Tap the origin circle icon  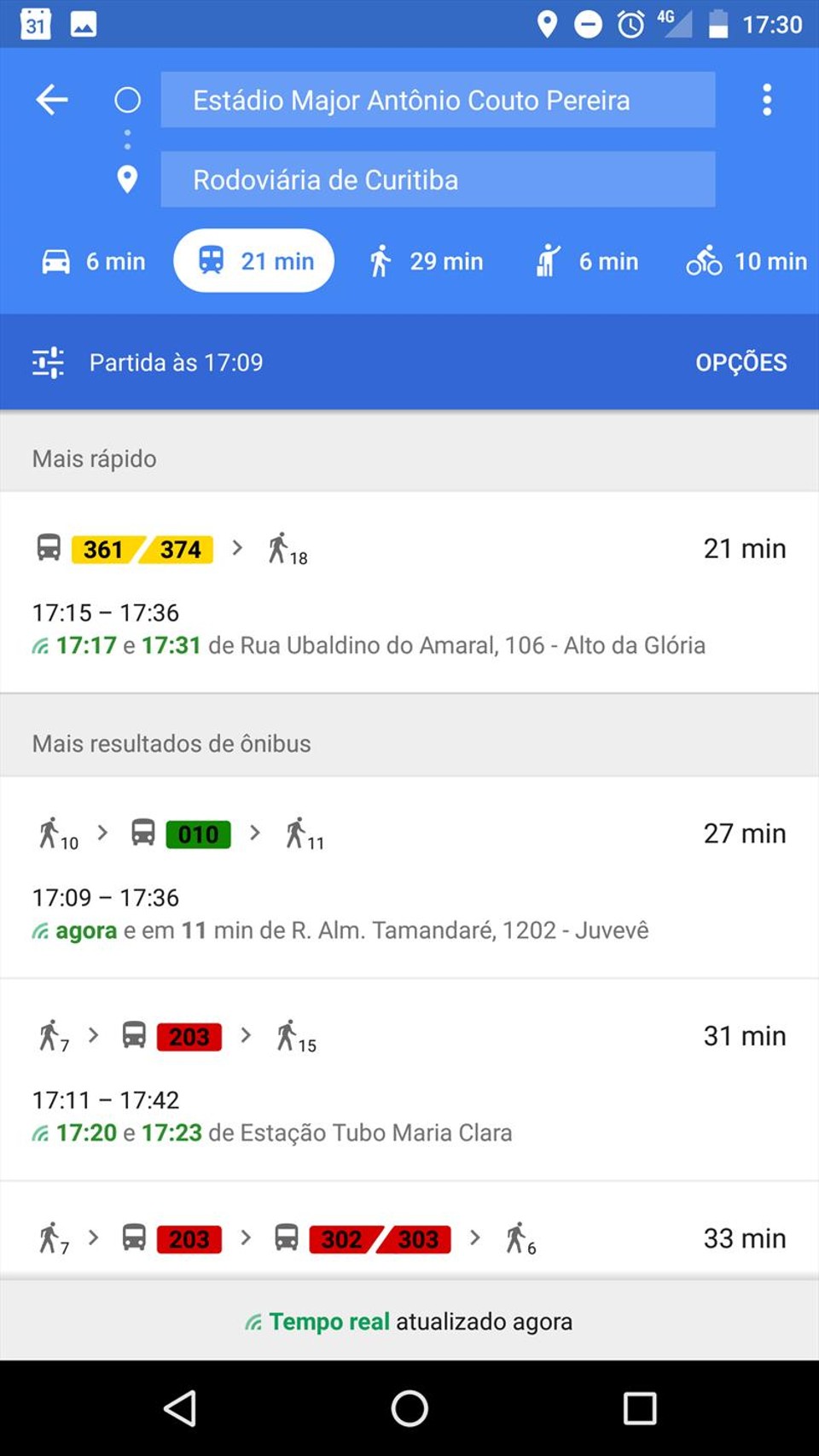[127, 100]
